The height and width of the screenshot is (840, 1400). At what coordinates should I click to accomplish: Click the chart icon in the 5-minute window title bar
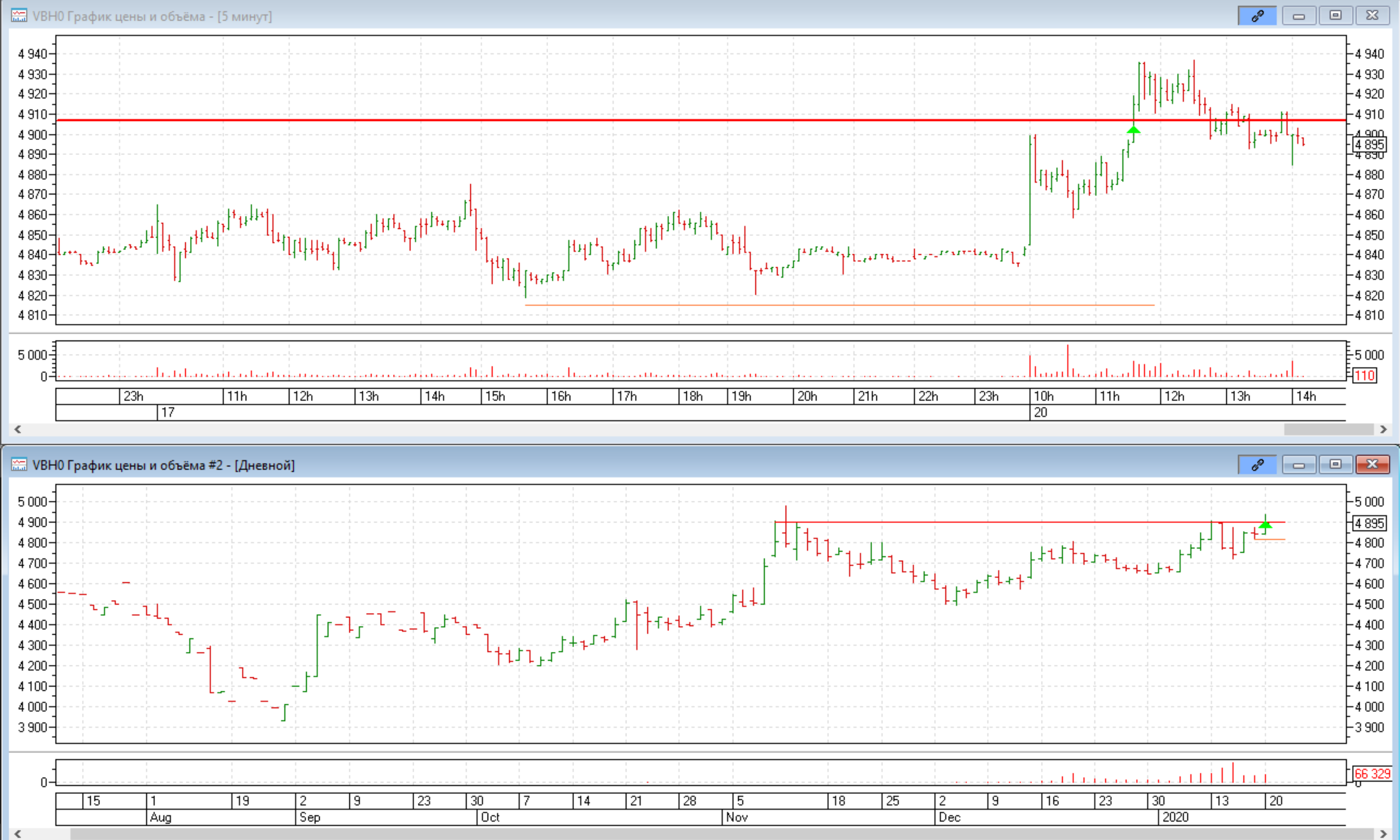(x=19, y=16)
